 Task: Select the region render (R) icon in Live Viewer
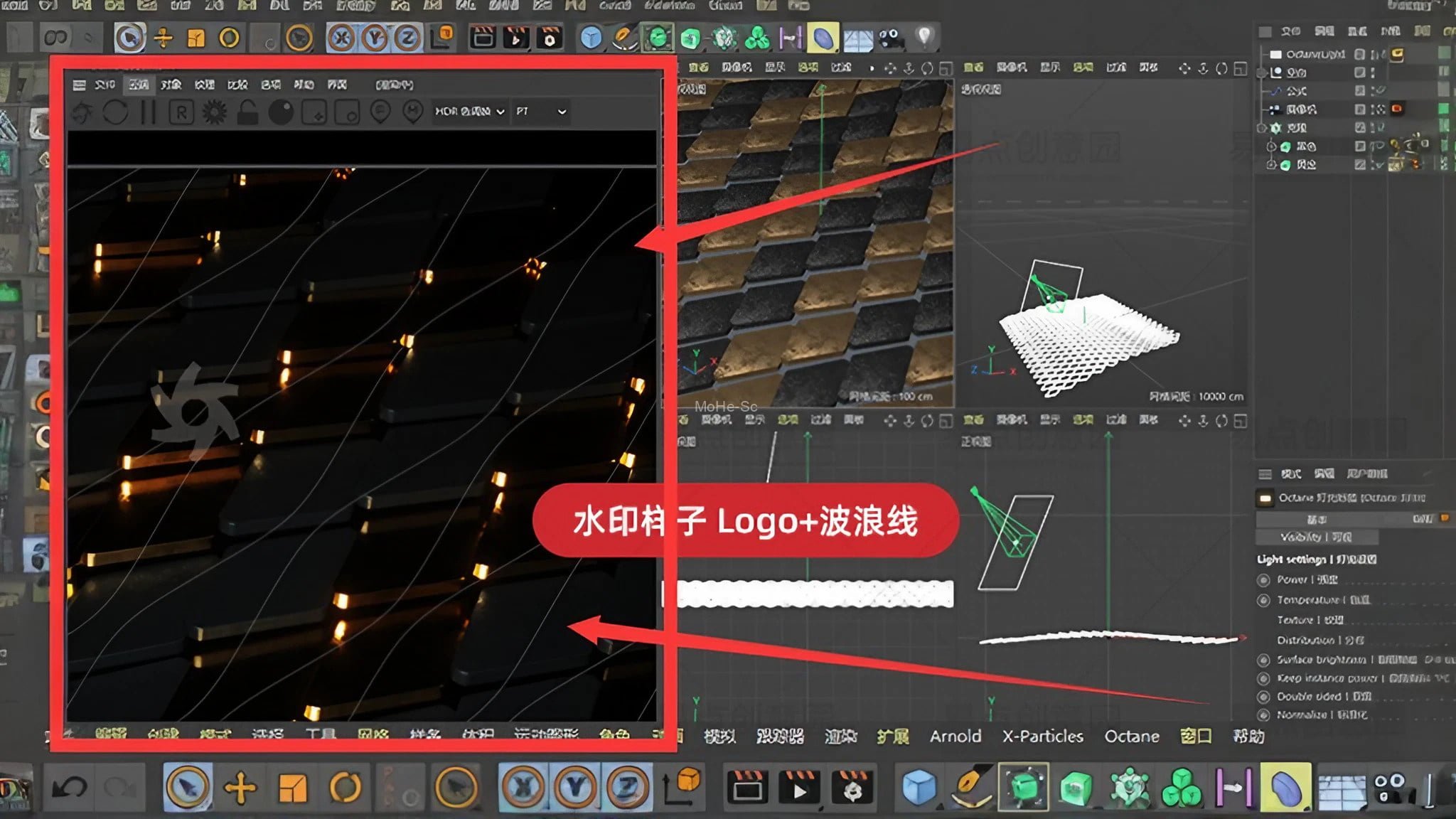(182, 112)
